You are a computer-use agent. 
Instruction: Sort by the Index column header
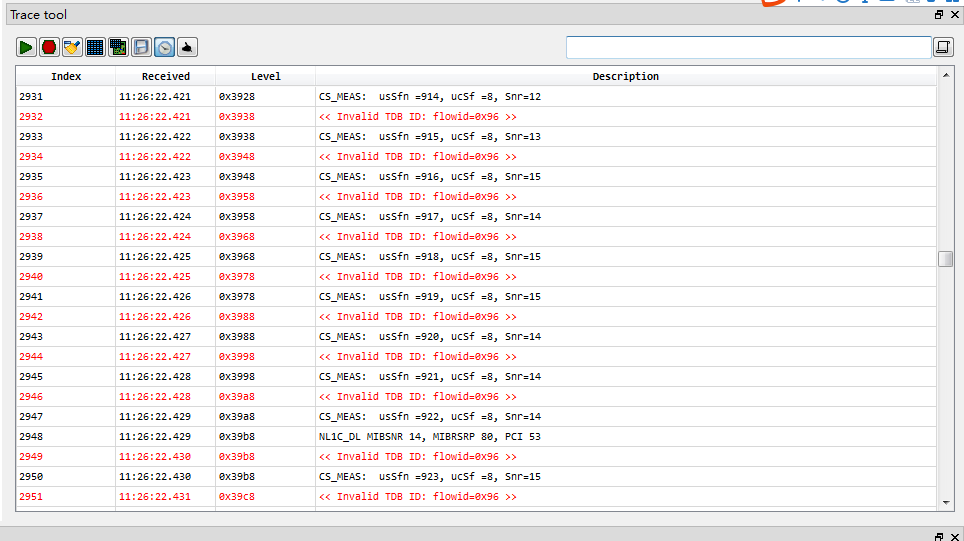tap(66, 76)
